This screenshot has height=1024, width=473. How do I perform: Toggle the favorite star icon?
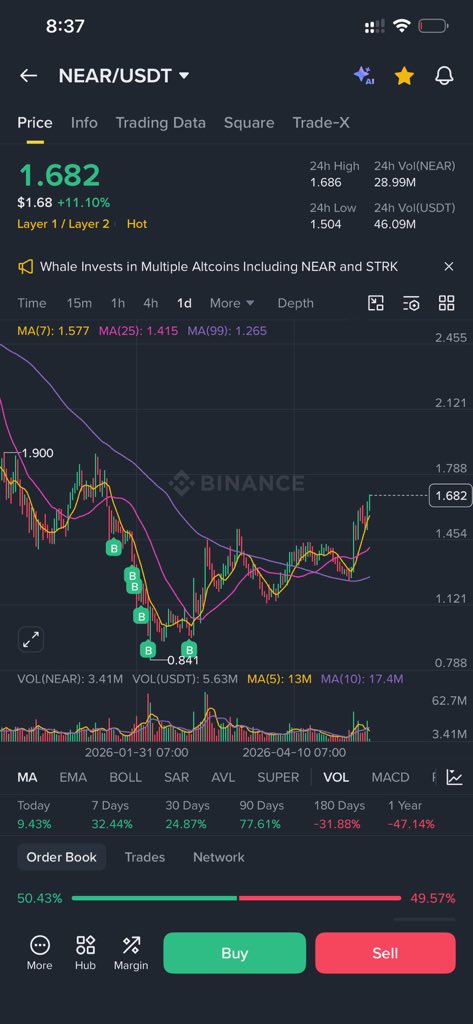point(404,76)
